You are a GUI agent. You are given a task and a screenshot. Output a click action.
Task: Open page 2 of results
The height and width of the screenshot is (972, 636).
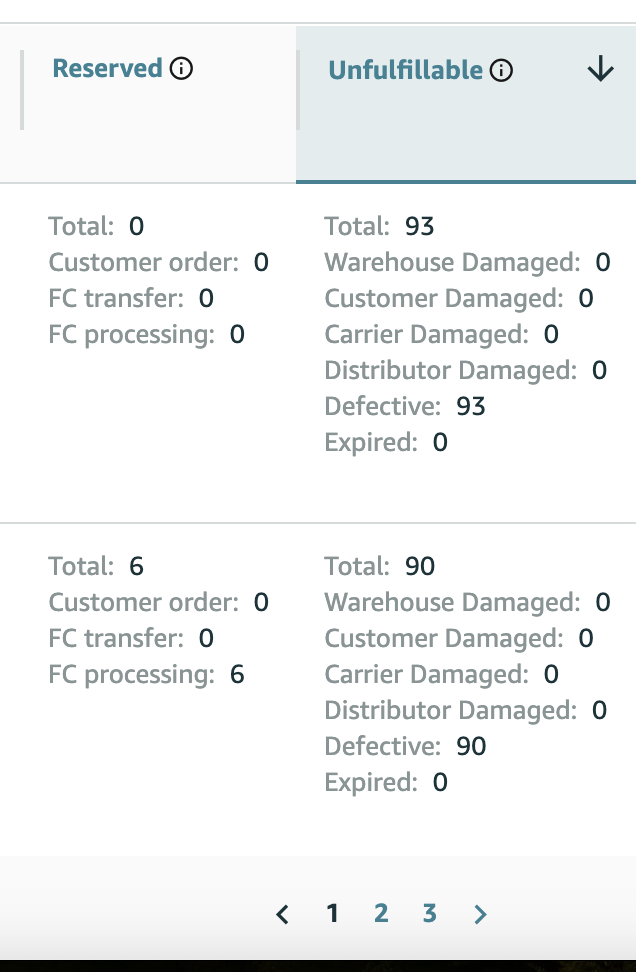coord(381,913)
